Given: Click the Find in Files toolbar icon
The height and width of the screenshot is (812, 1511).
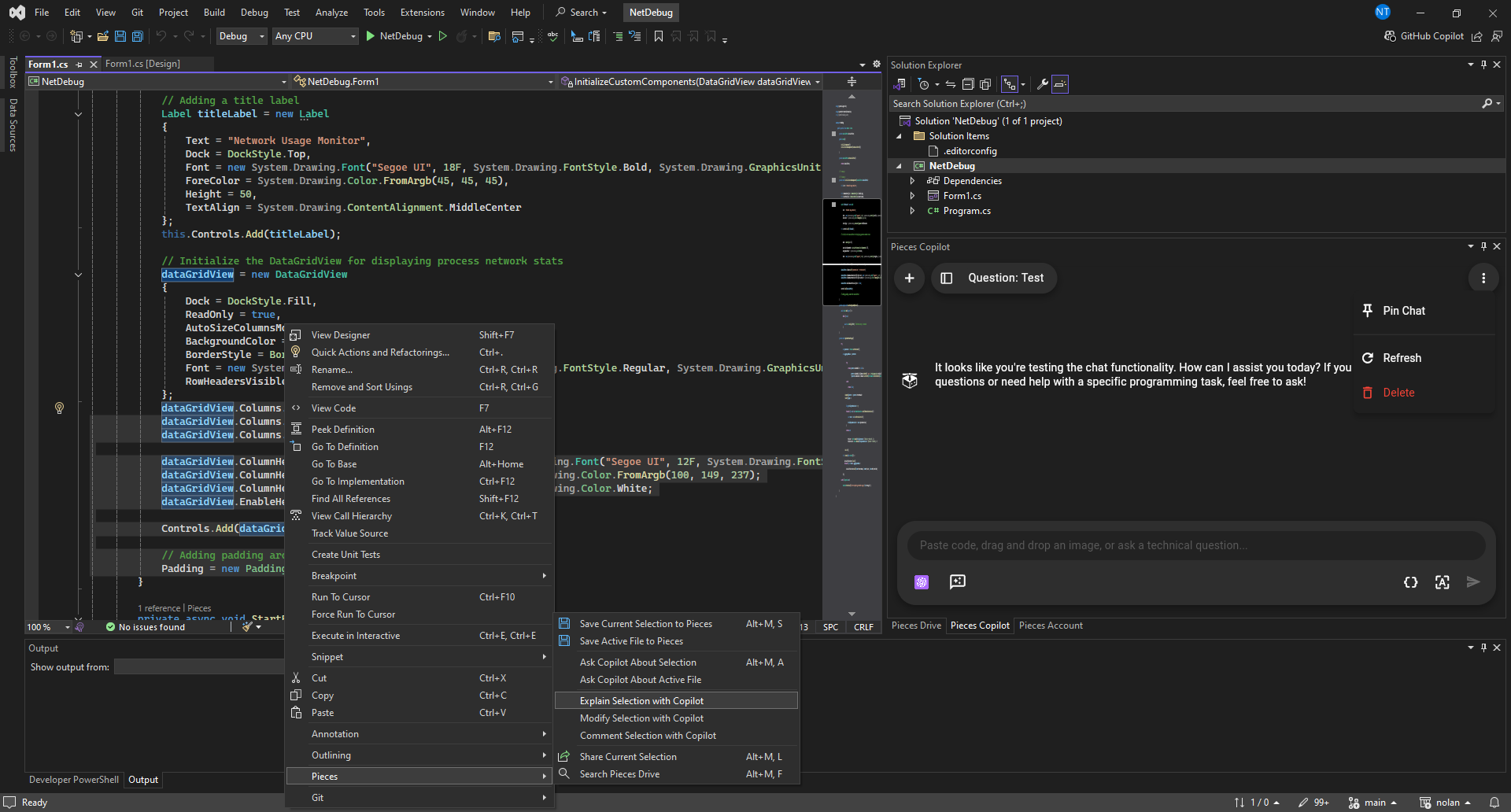Looking at the screenshot, I should [494, 36].
